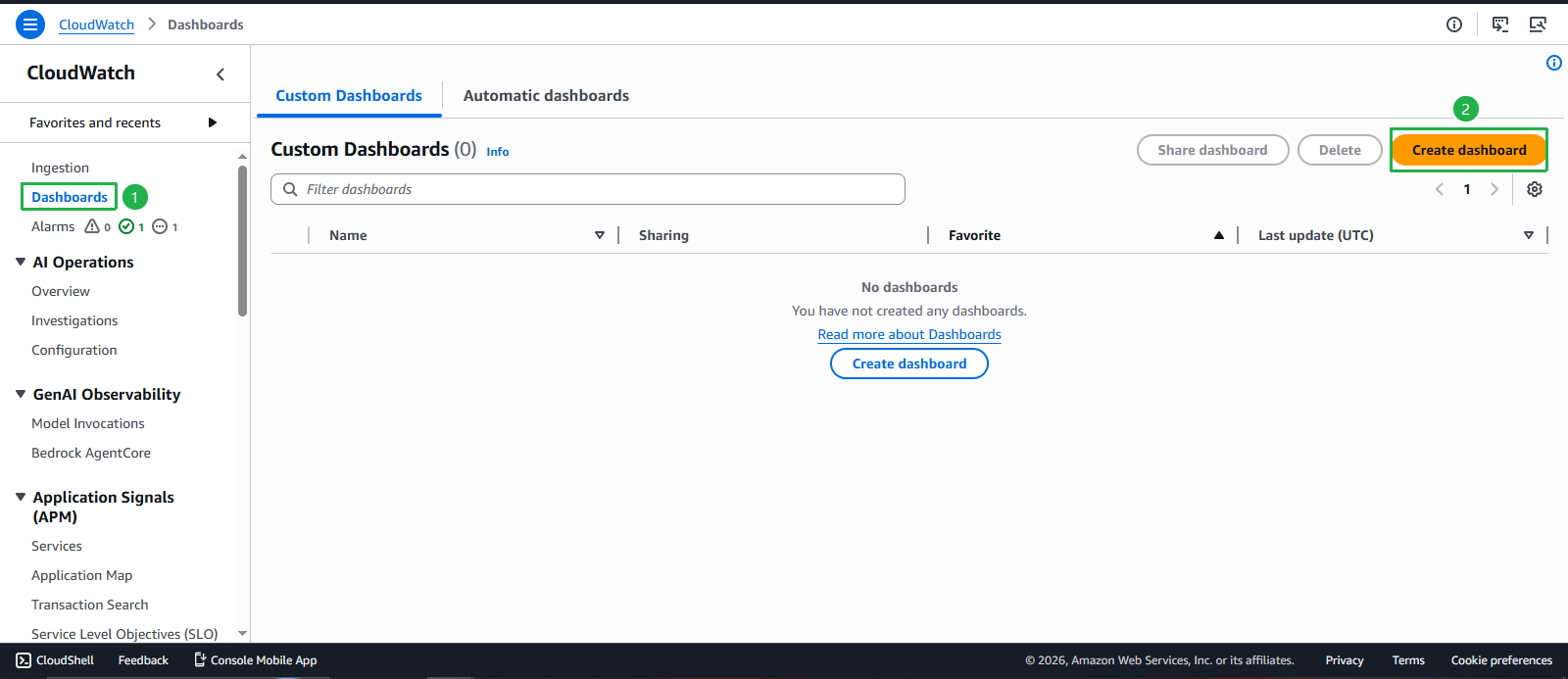Open Investigations in the sidebar

click(x=74, y=320)
